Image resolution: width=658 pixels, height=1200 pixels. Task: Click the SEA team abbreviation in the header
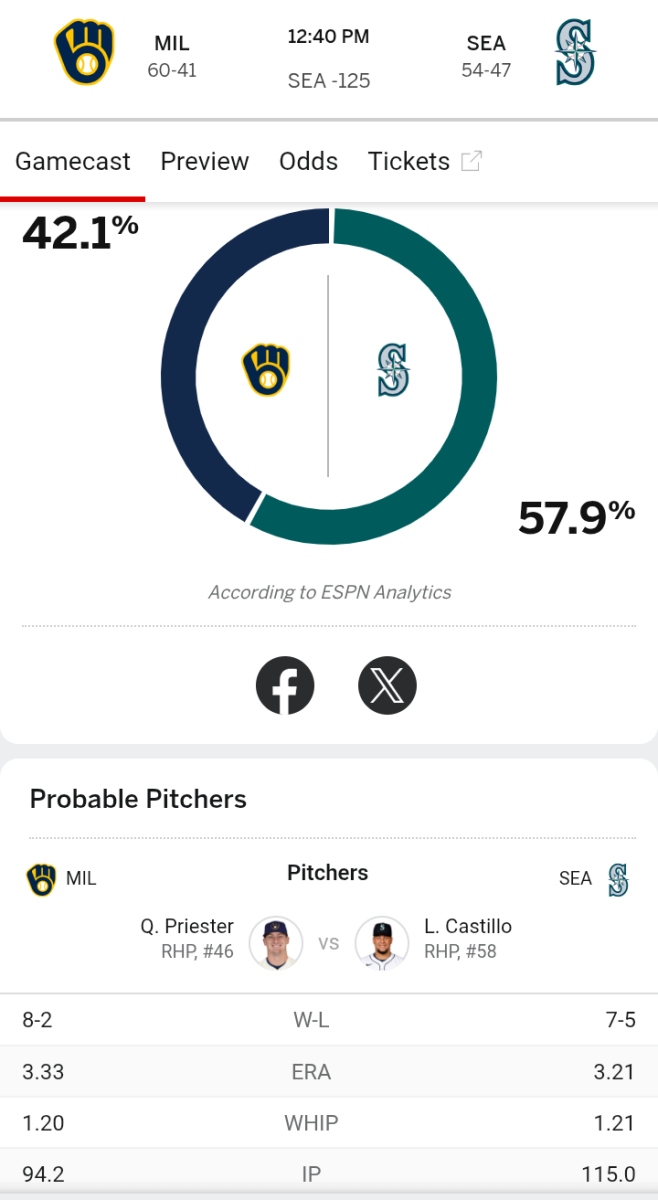pos(486,43)
